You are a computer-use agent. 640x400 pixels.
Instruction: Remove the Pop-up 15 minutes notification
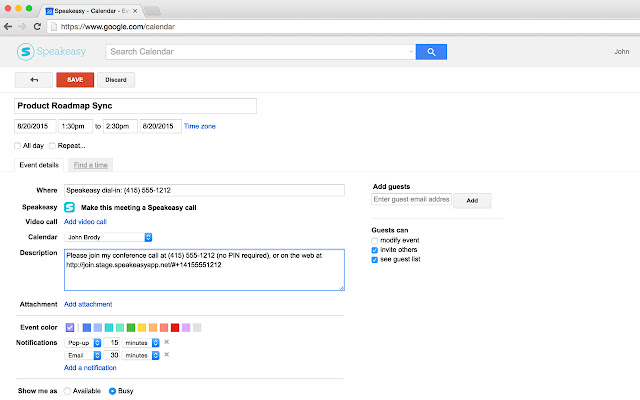[x=167, y=342]
